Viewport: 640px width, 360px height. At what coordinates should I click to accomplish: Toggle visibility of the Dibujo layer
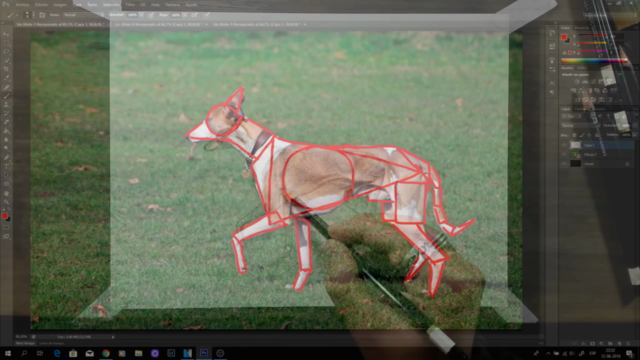(564, 154)
